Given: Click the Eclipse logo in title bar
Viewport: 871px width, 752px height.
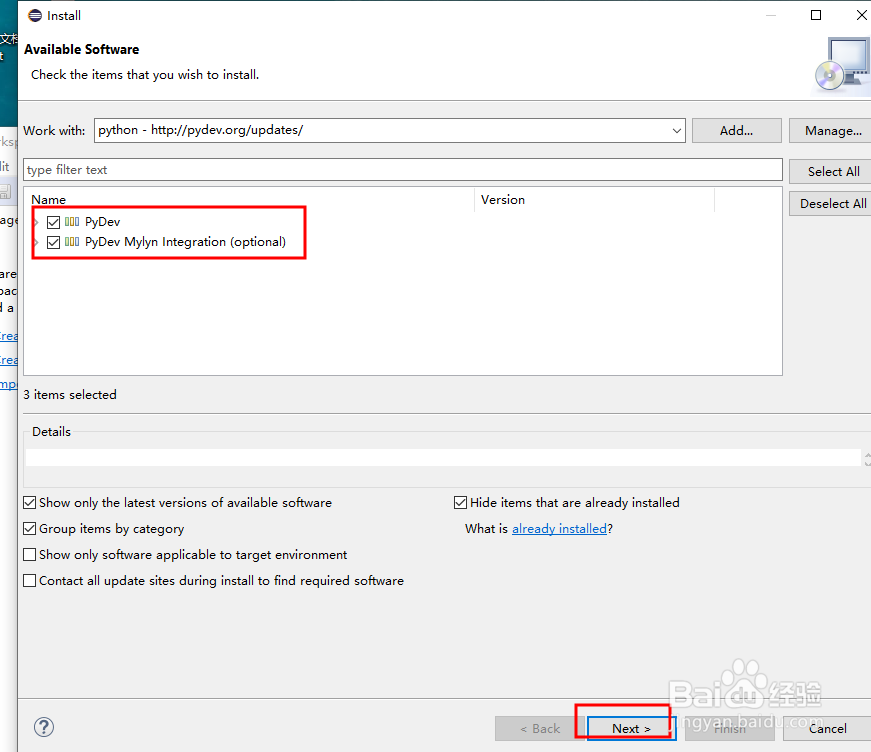Looking at the screenshot, I should coord(35,16).
